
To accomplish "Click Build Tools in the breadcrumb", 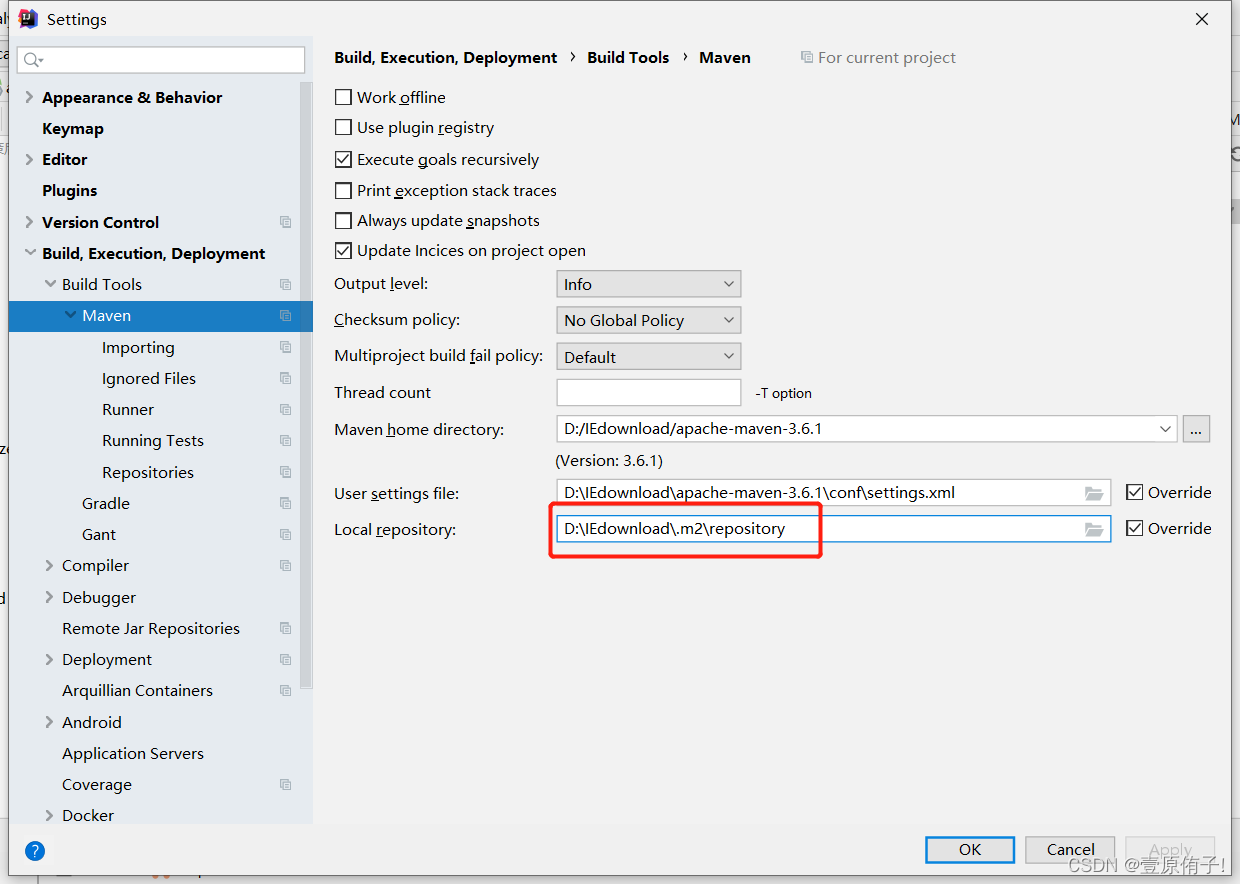I will coord(628,57).
